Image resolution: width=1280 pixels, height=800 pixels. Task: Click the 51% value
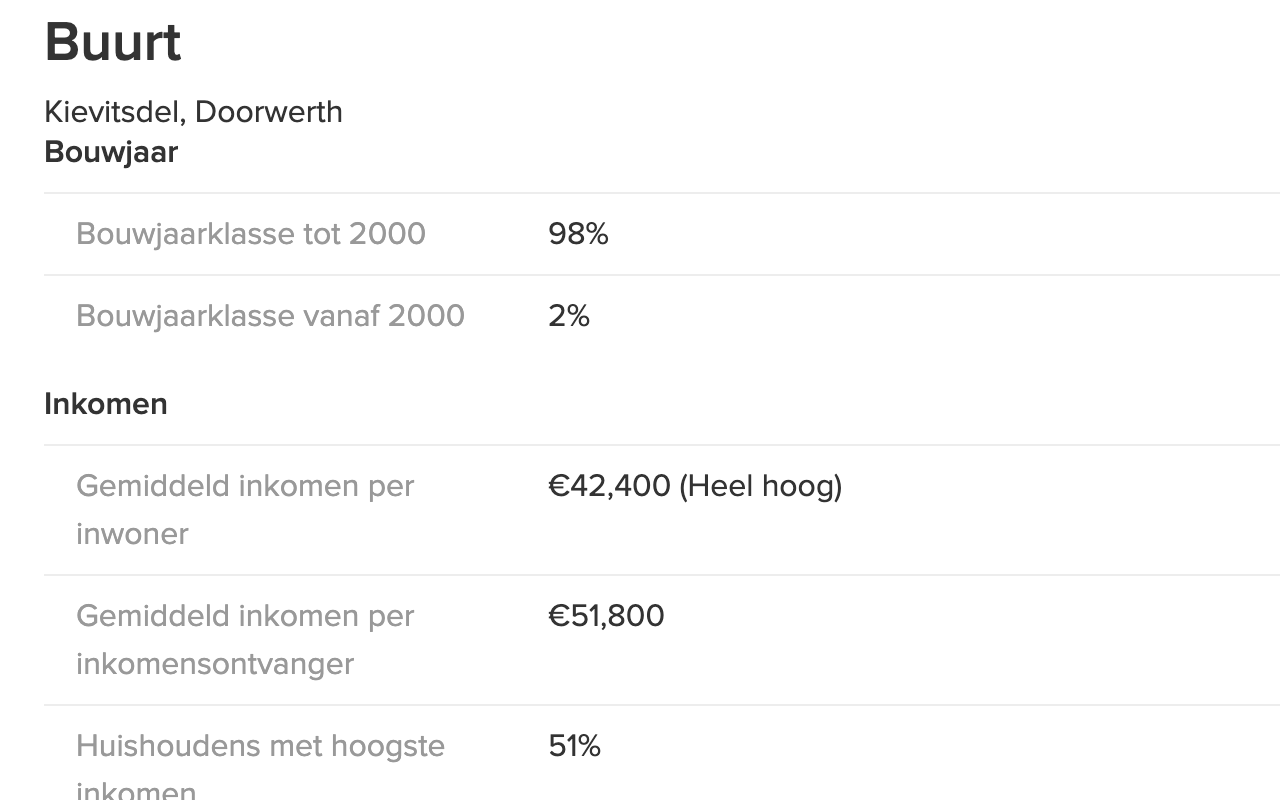(574, 746)
